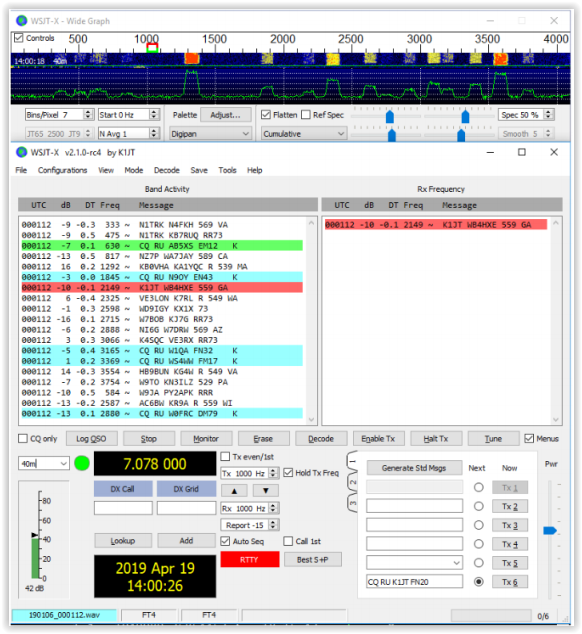Open the Digipan palette dropdown
This screenshot has width=582, height=634.
[211, 133]
